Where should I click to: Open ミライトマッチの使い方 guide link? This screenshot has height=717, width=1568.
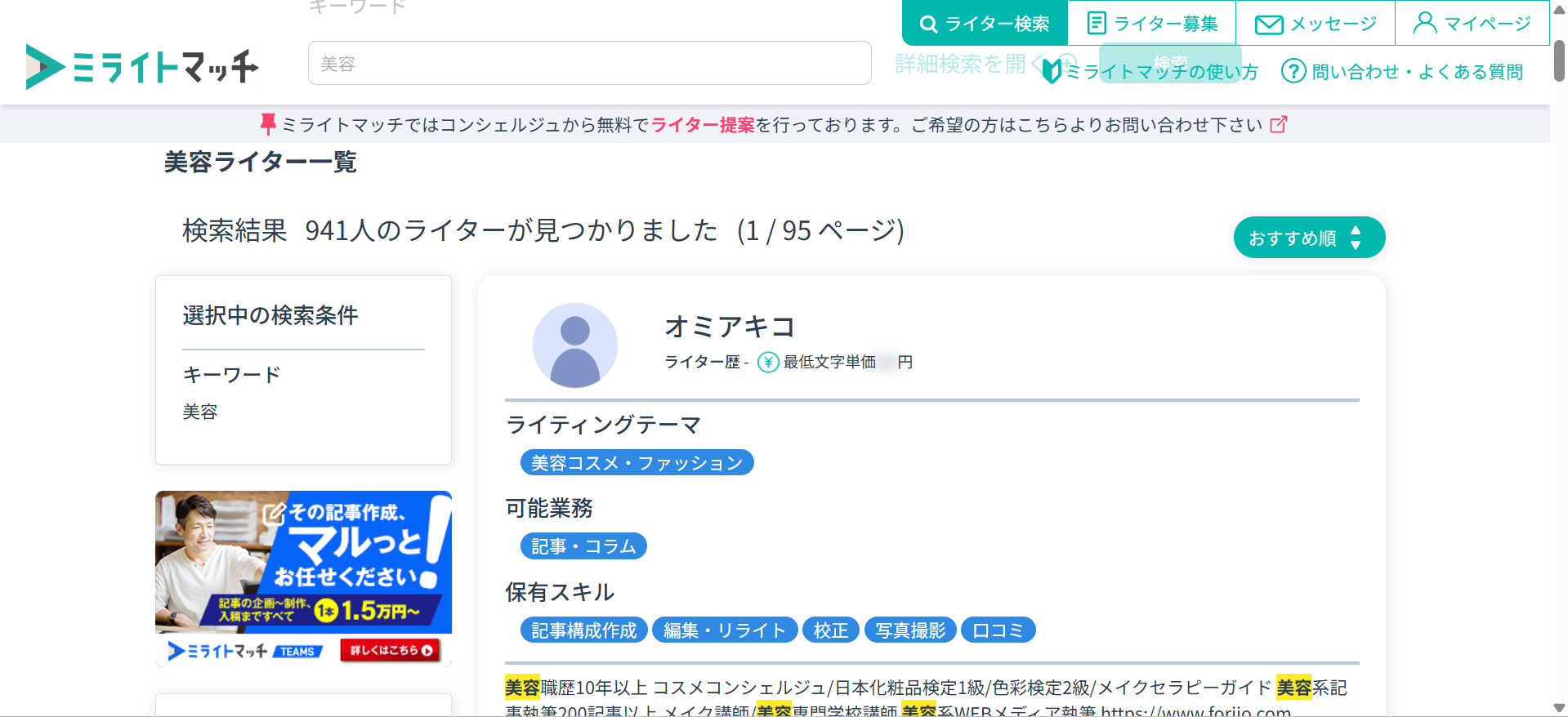tap(1160, 72)
